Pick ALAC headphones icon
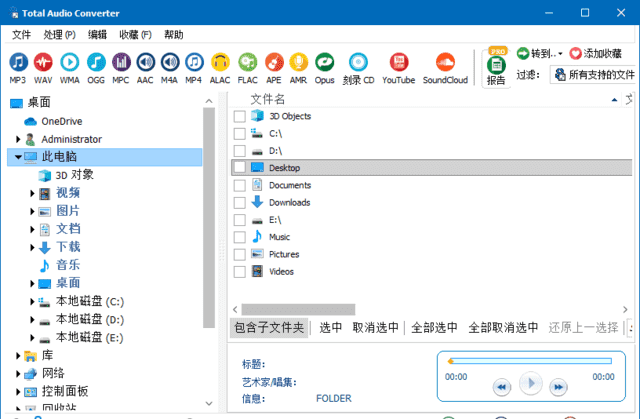 pos(220,62)
